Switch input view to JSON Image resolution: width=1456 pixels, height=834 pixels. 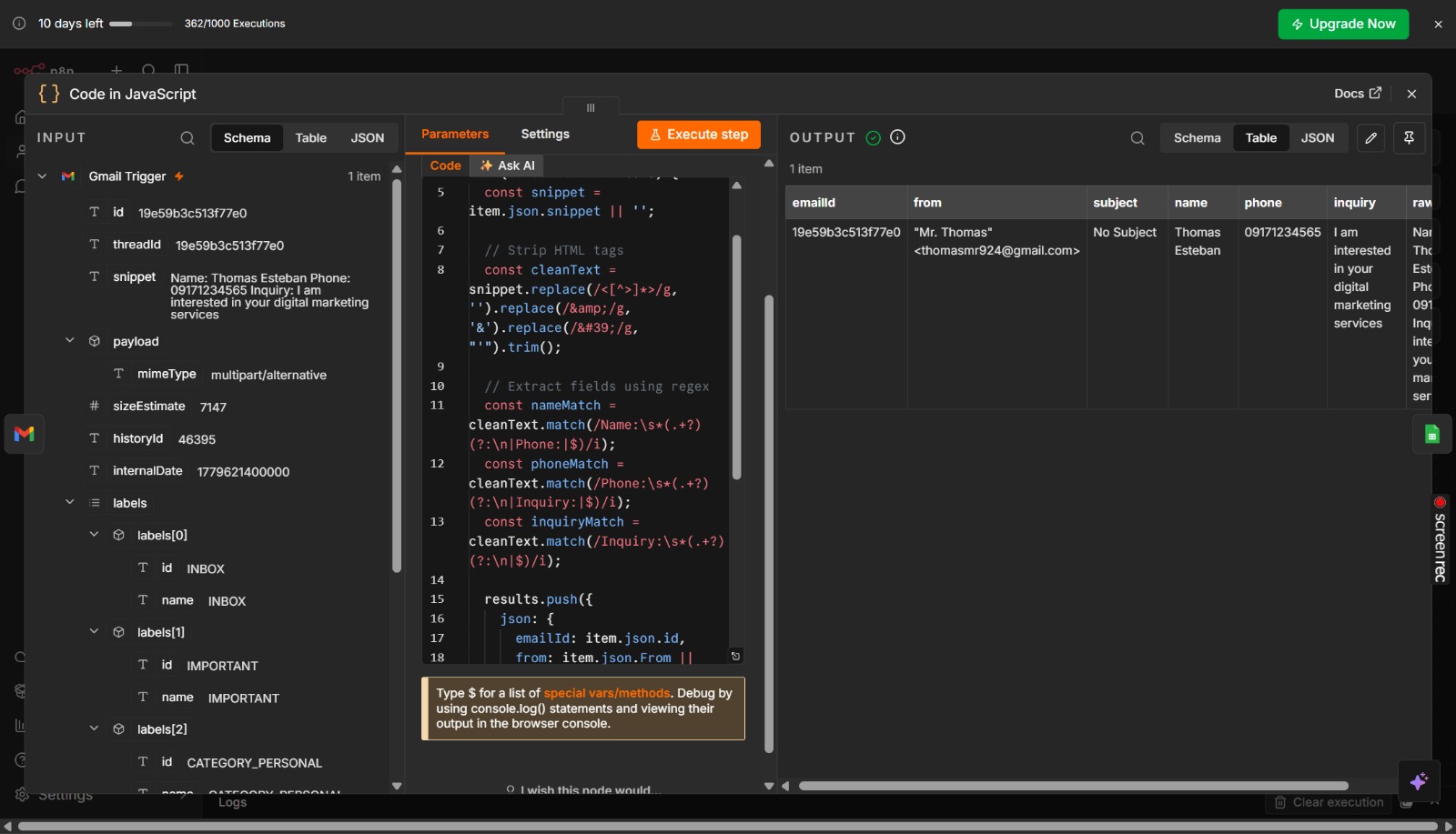[368, 138]
